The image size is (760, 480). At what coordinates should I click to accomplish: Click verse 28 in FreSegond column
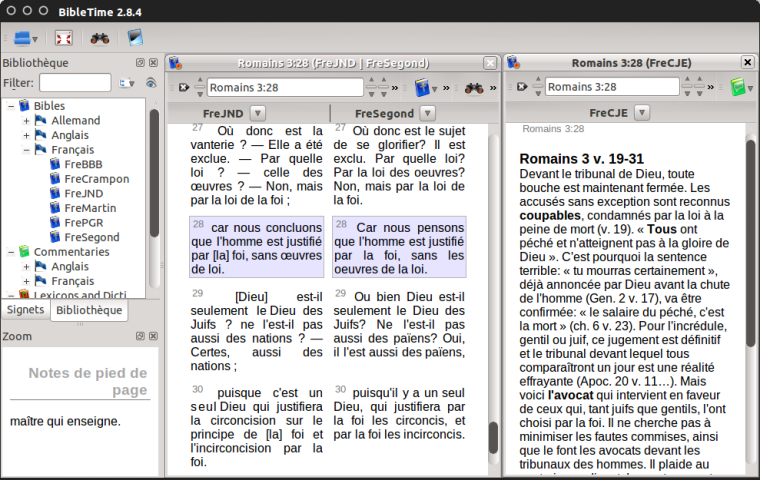click(x=399, y=247)
